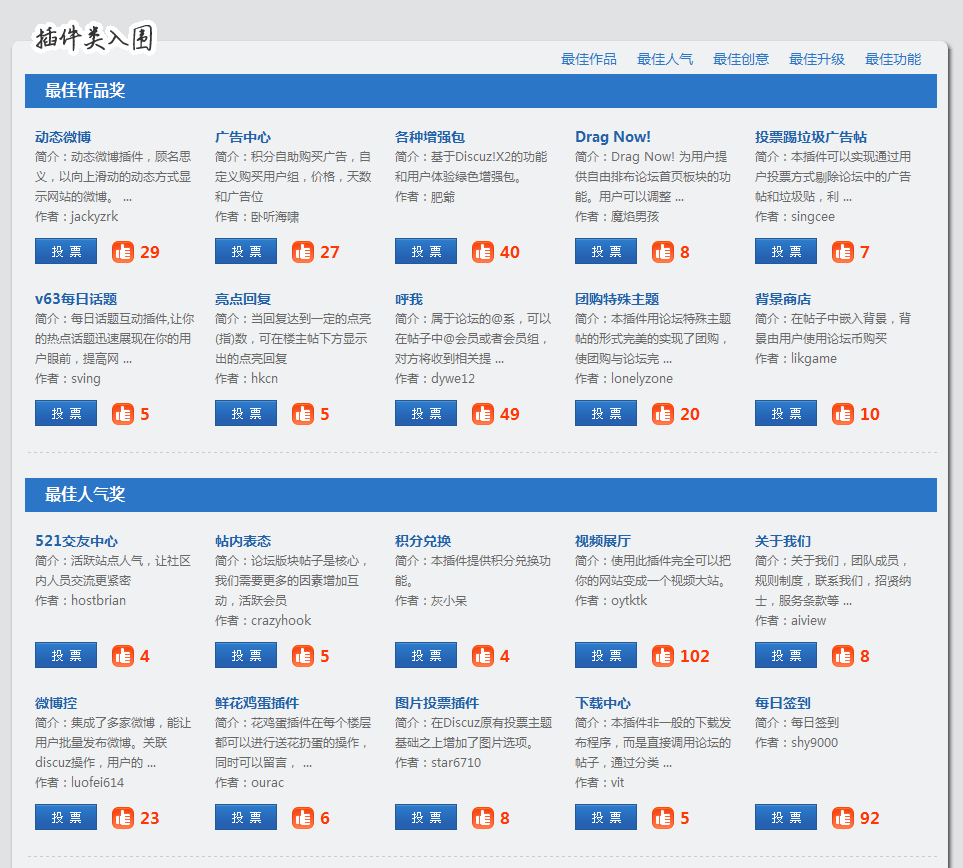The image size is (963, 868).
Task: Open the 动态微博 plugin title link
Action: (x=63, y=137)
